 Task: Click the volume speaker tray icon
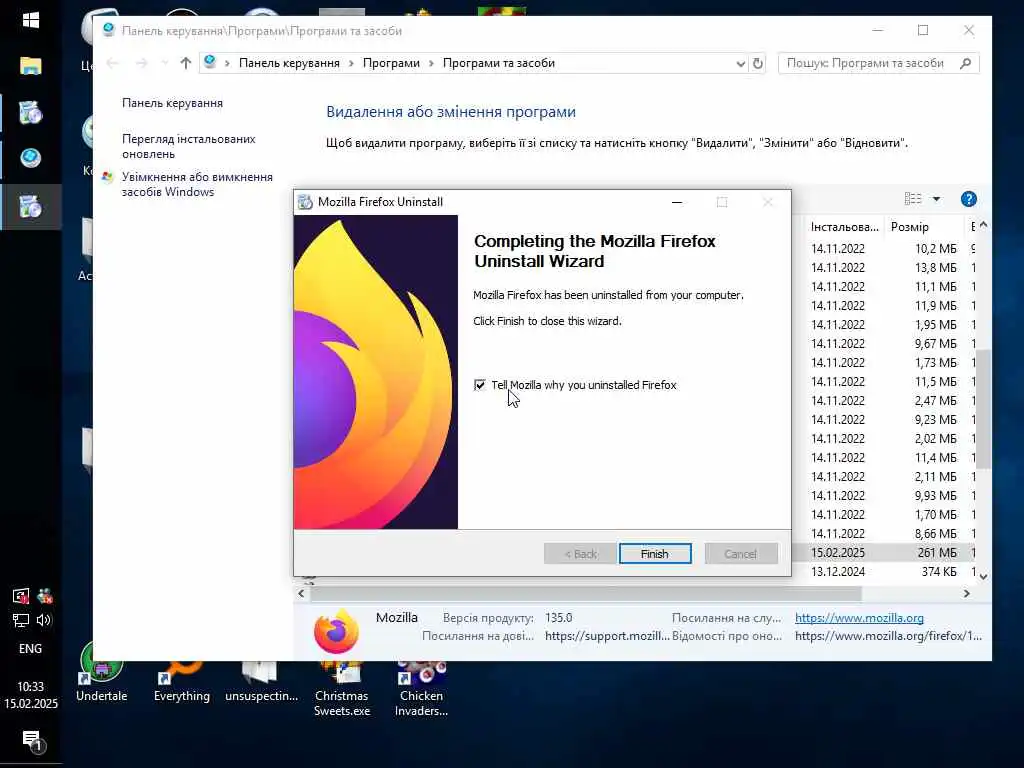44,620
